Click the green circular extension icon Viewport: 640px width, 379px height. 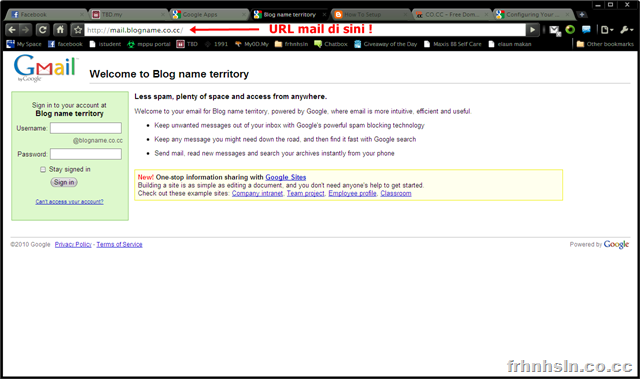coord(570,29)
